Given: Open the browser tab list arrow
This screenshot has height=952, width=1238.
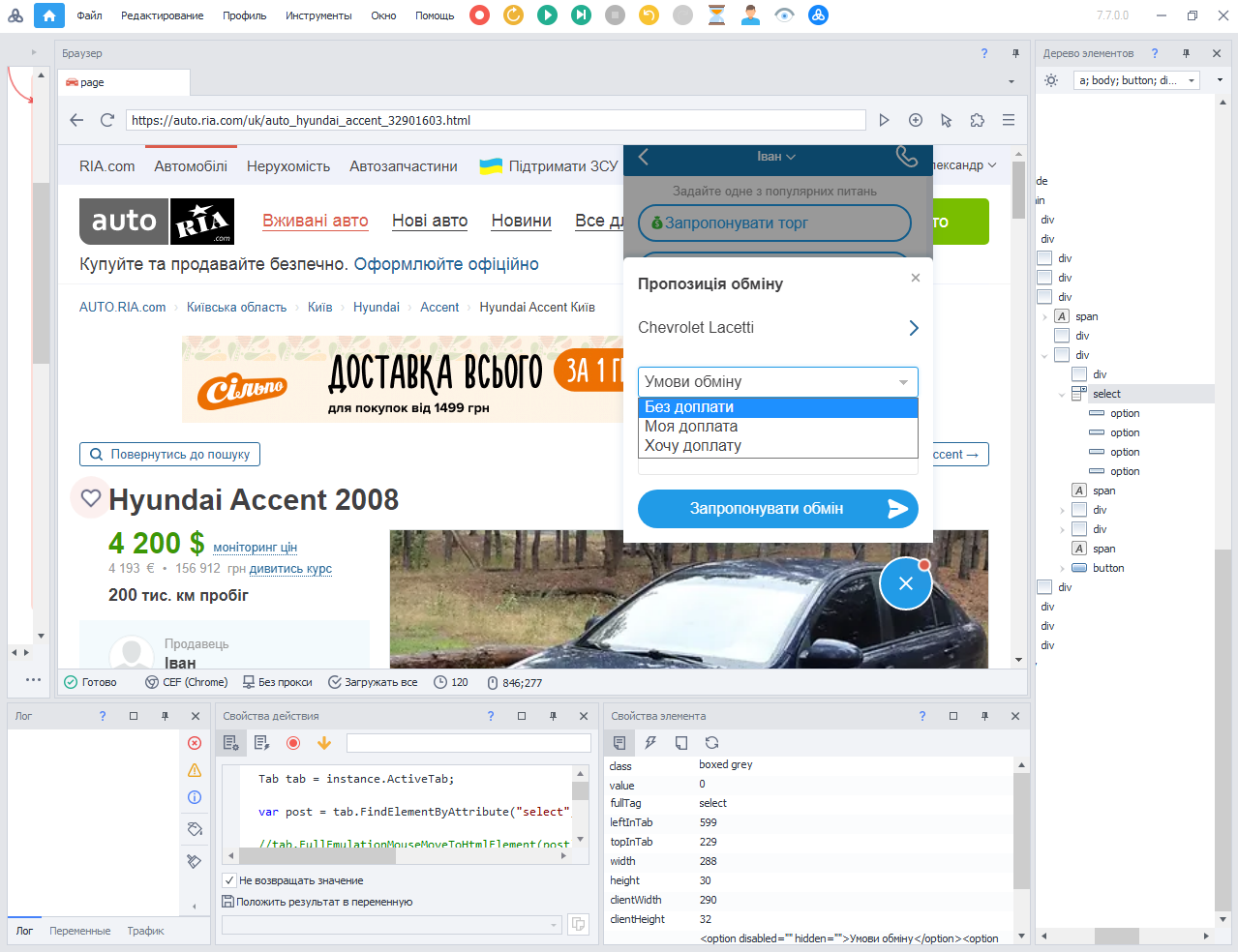Looking at the screenshot, I should pyautogui.click(x=1012, y=82).
